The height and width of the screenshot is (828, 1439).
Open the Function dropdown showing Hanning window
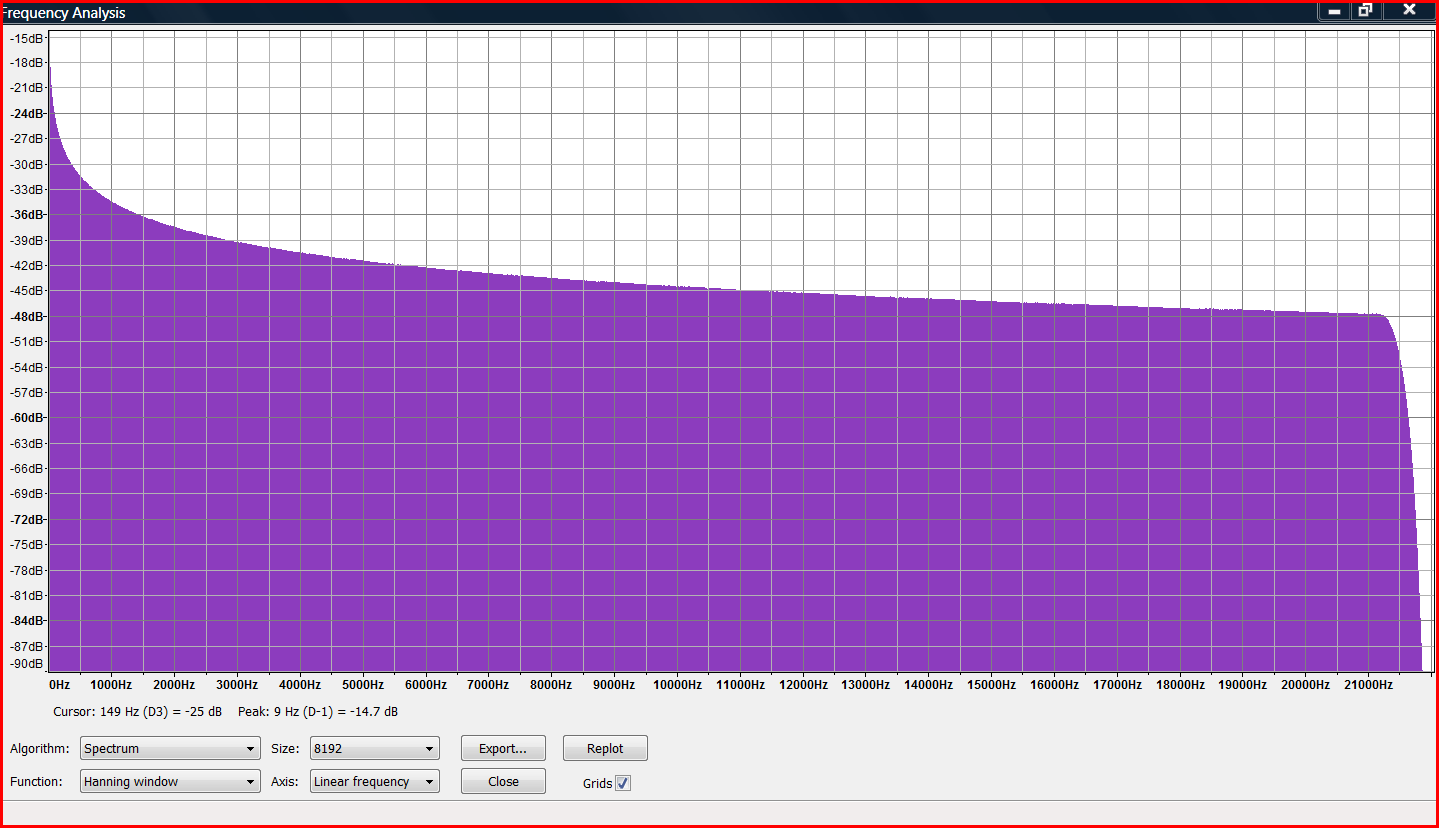click(170, 782)
